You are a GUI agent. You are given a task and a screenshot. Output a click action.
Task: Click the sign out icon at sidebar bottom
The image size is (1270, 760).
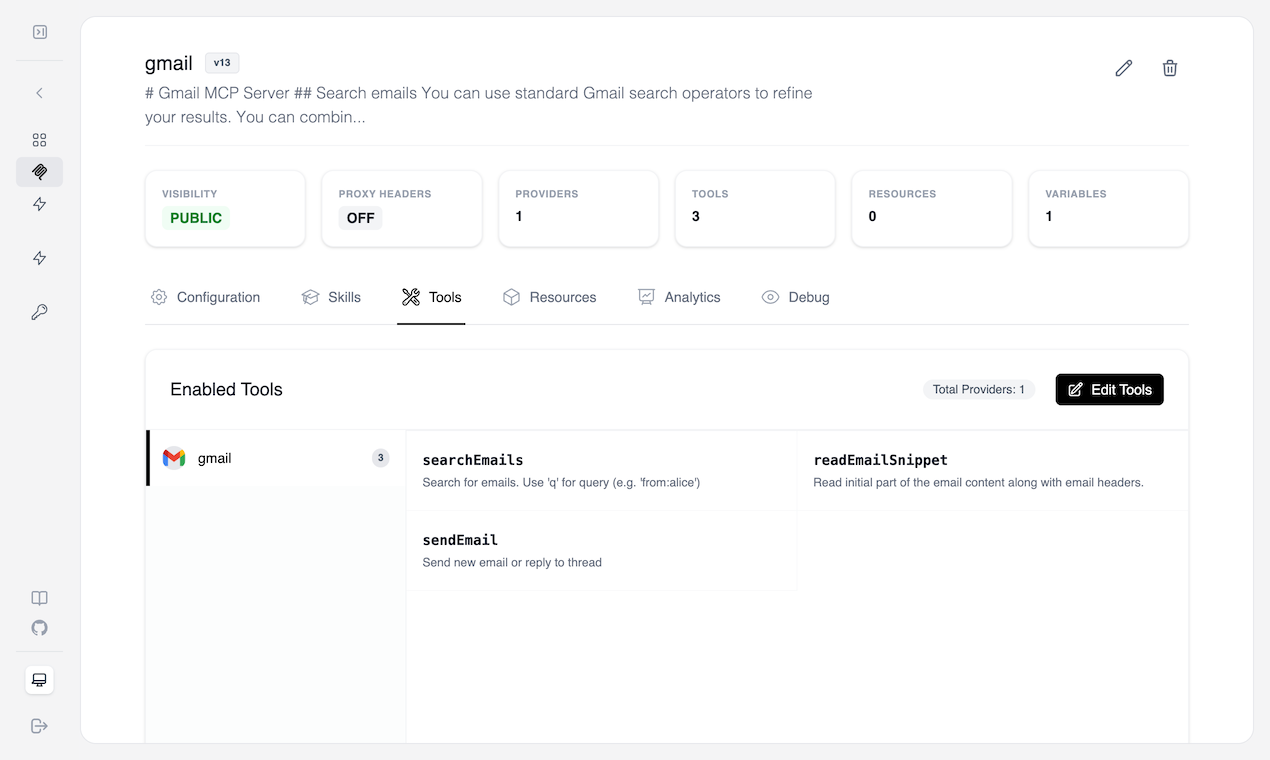pyautogui.click(x=39, y=725)
